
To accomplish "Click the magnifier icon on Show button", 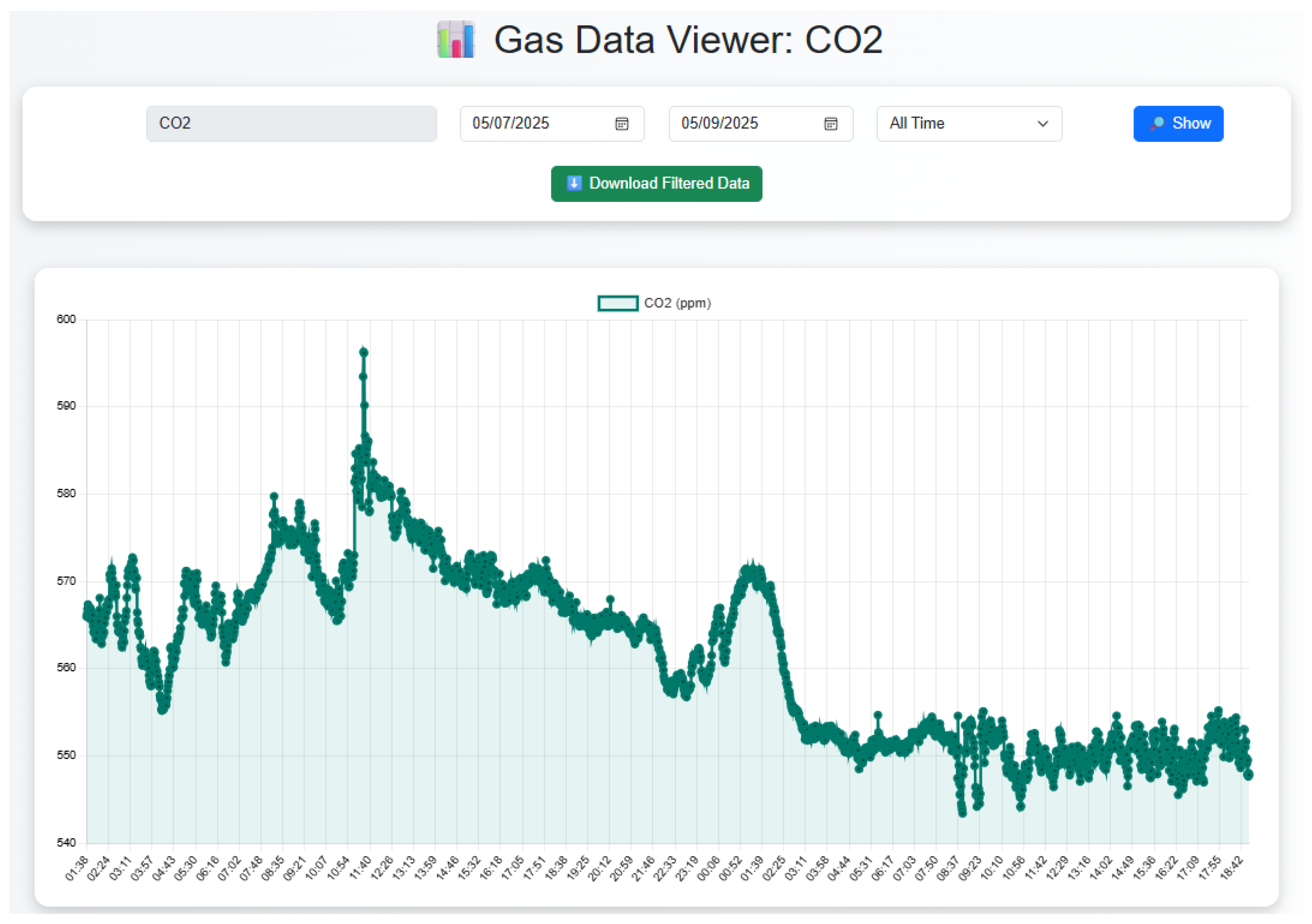I will 1157,123.
